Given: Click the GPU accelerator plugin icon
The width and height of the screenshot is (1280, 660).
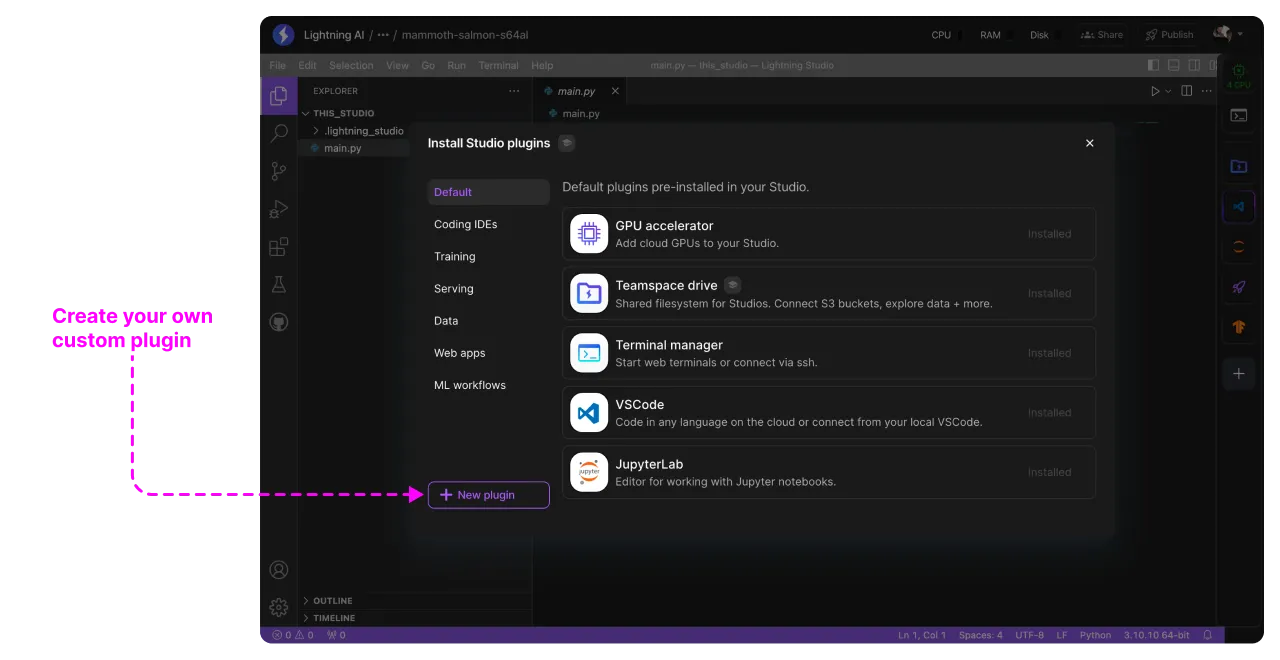Looking at the screenshot, I should pos(589,234).
